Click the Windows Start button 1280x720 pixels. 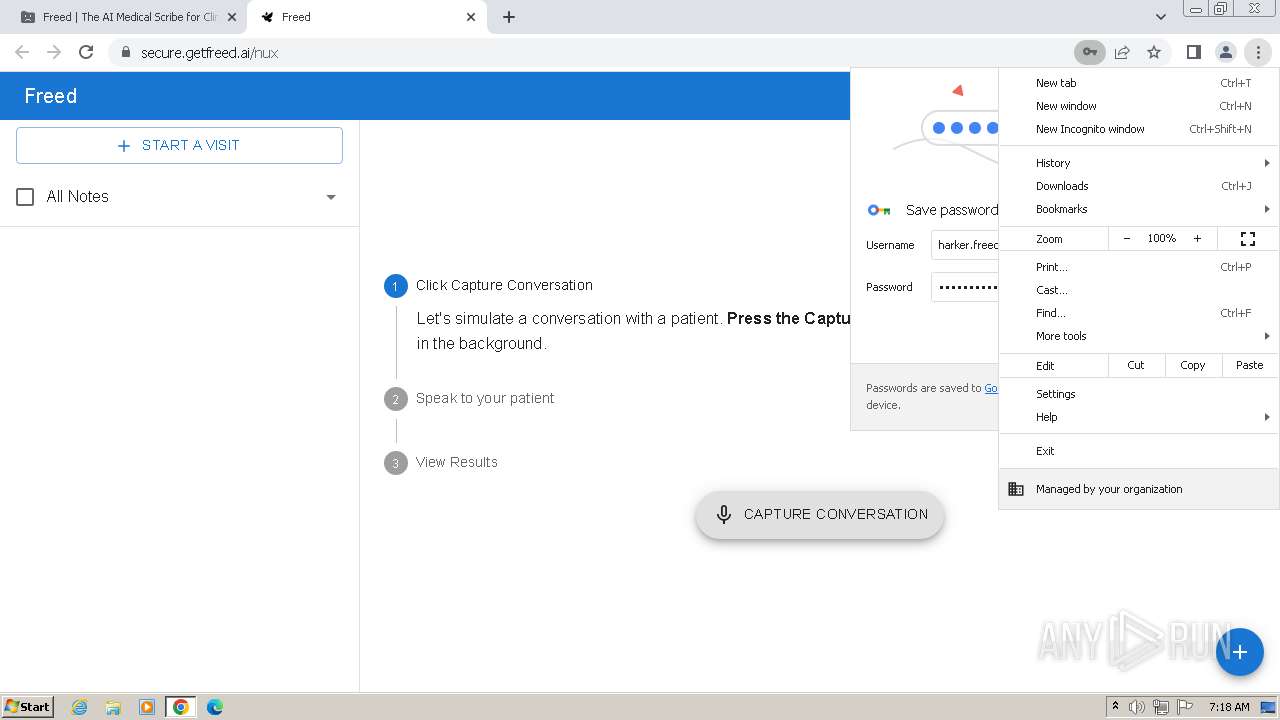point(27,707)
